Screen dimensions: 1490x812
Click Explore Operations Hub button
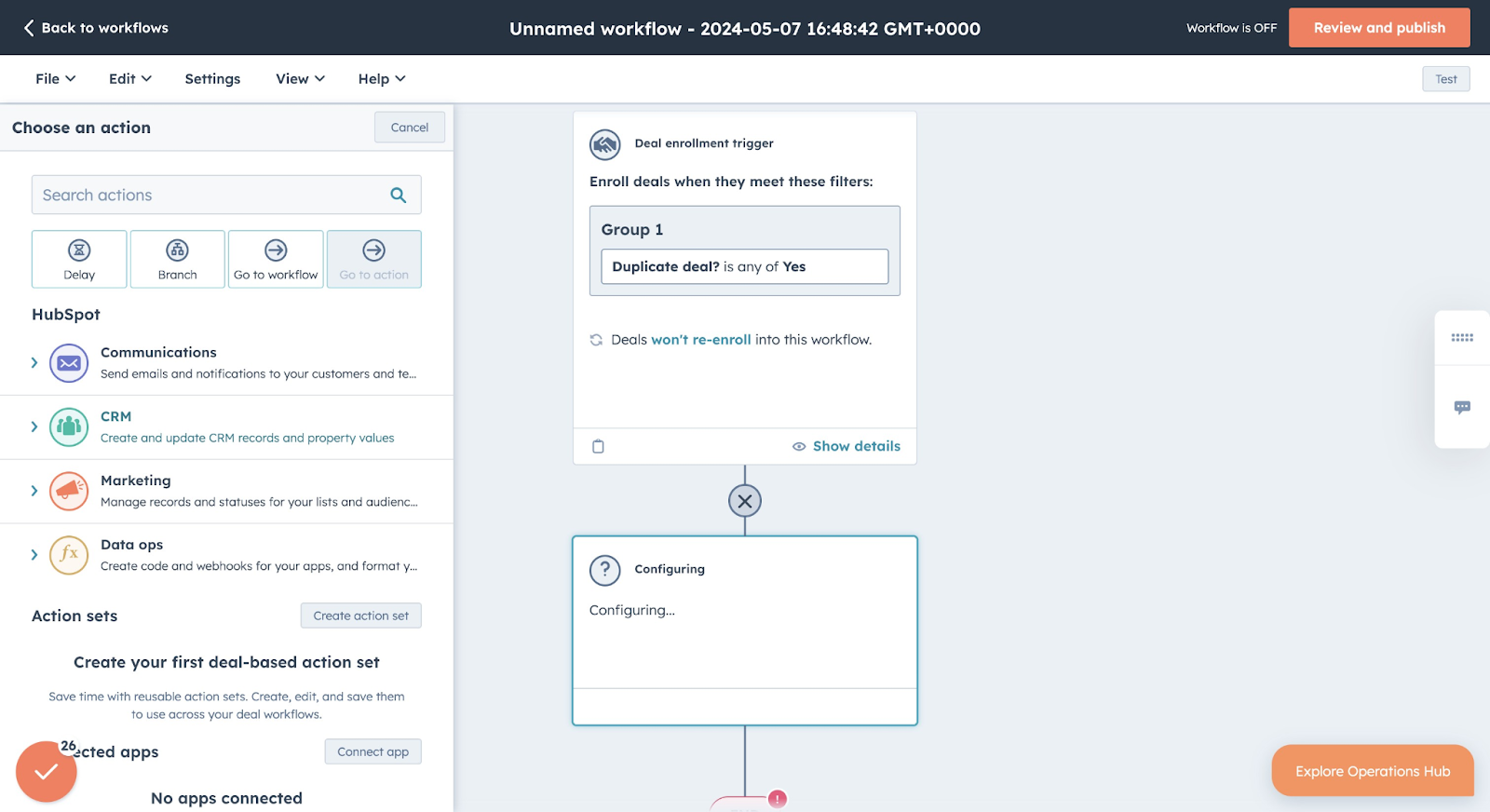pos(1373,771)
